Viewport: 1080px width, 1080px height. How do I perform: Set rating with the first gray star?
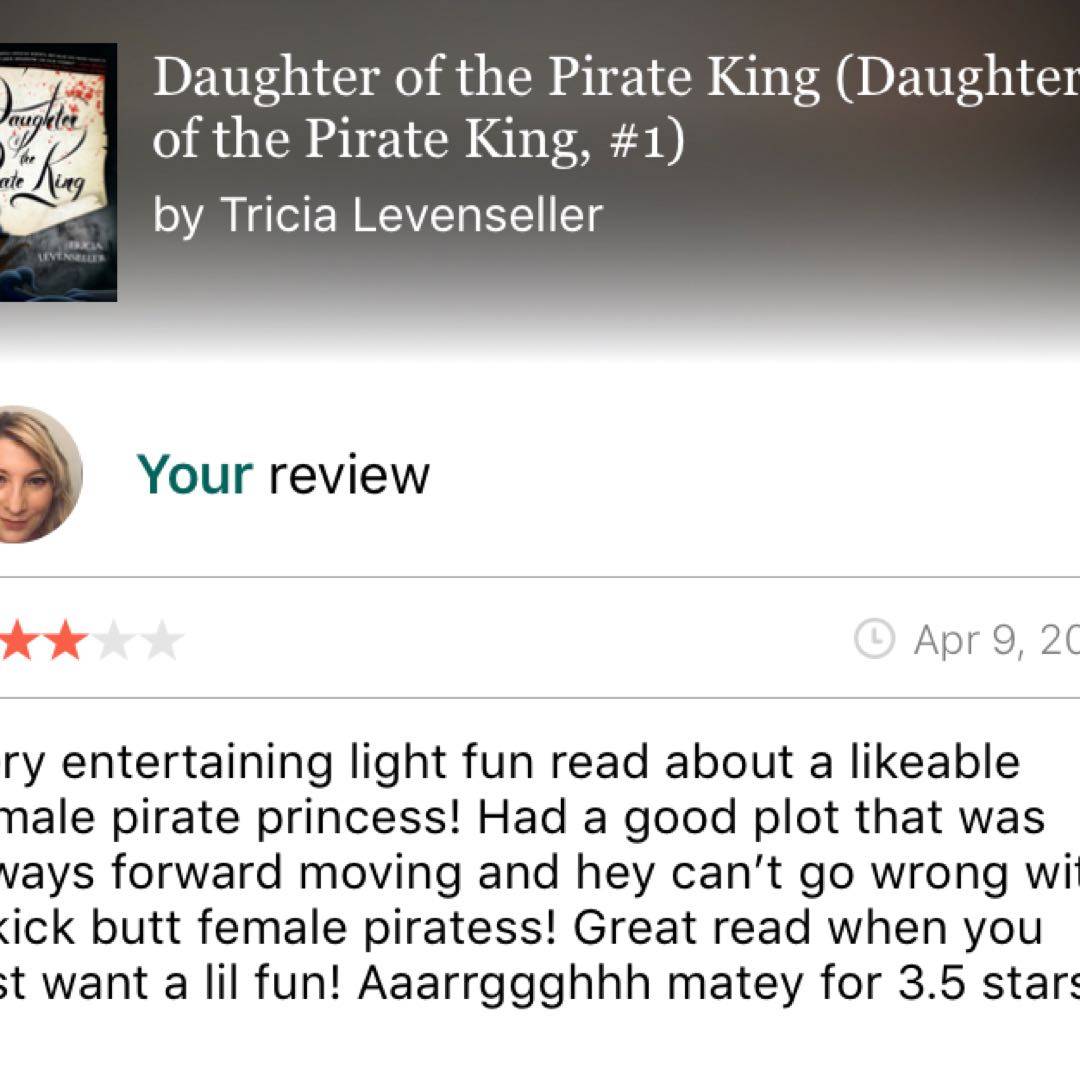click(114, 641)
